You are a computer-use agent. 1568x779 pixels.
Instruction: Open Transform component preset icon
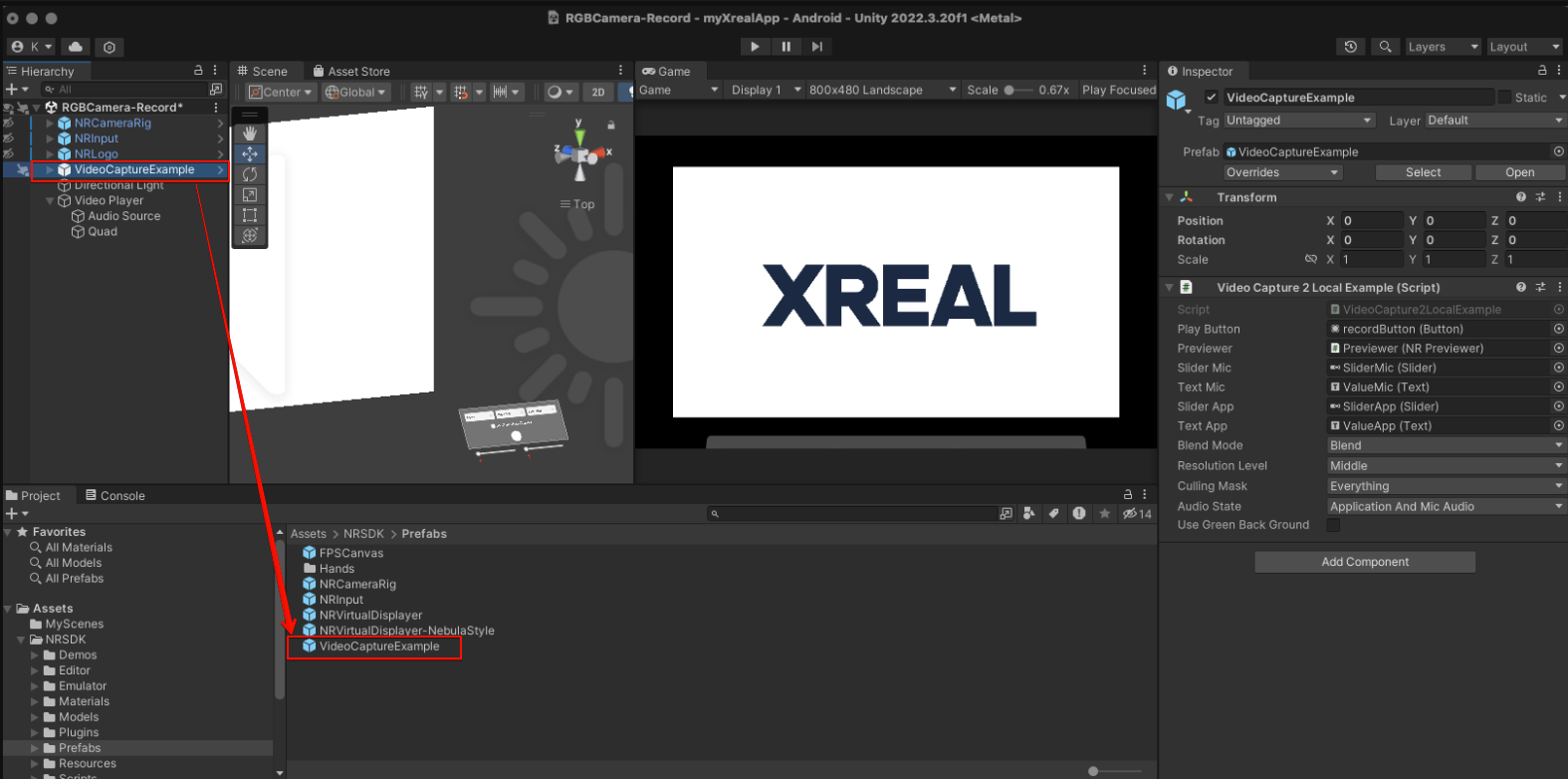pyautogui.click(x=1540, y=197)
